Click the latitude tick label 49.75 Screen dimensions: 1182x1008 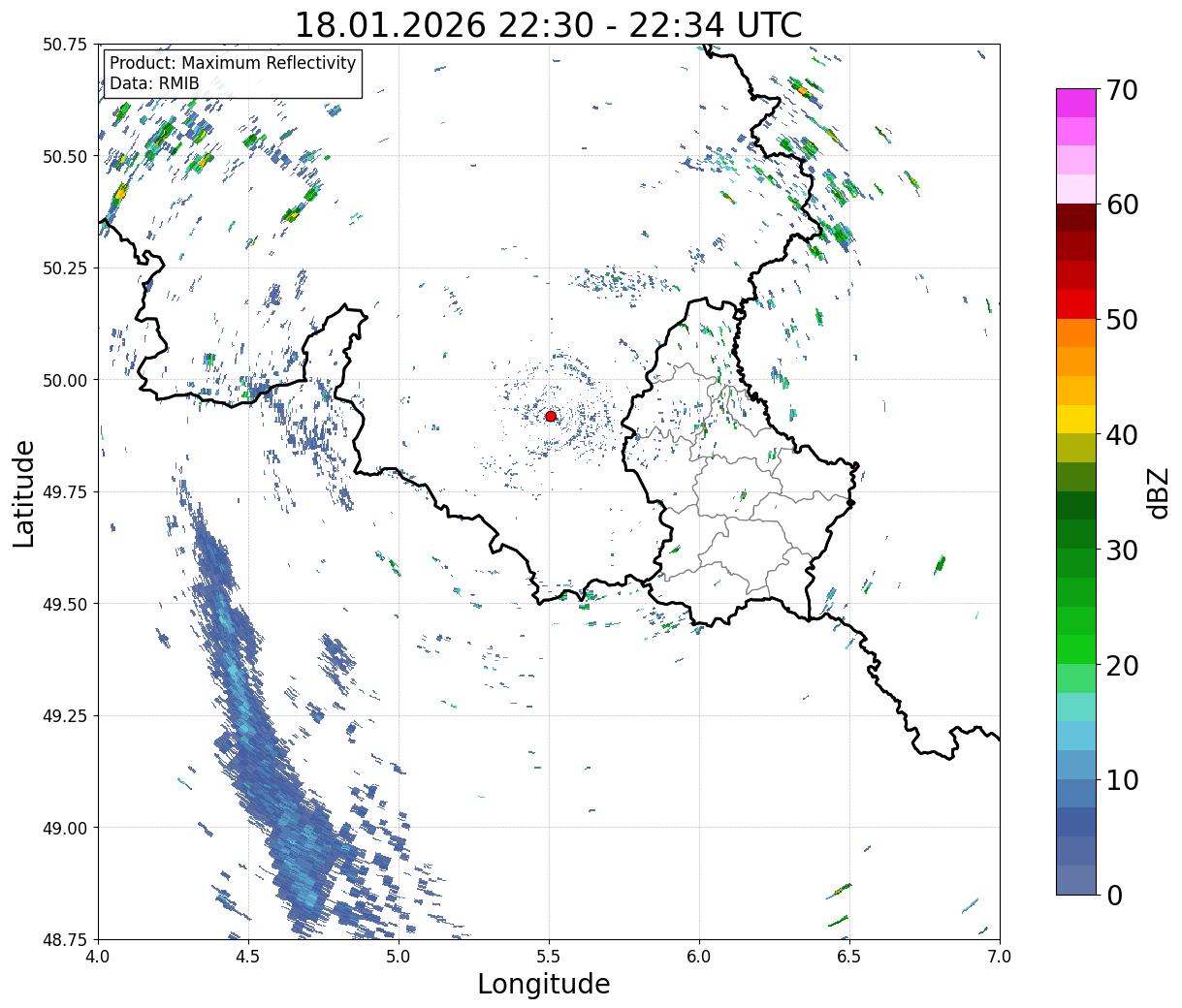[65, 492]
